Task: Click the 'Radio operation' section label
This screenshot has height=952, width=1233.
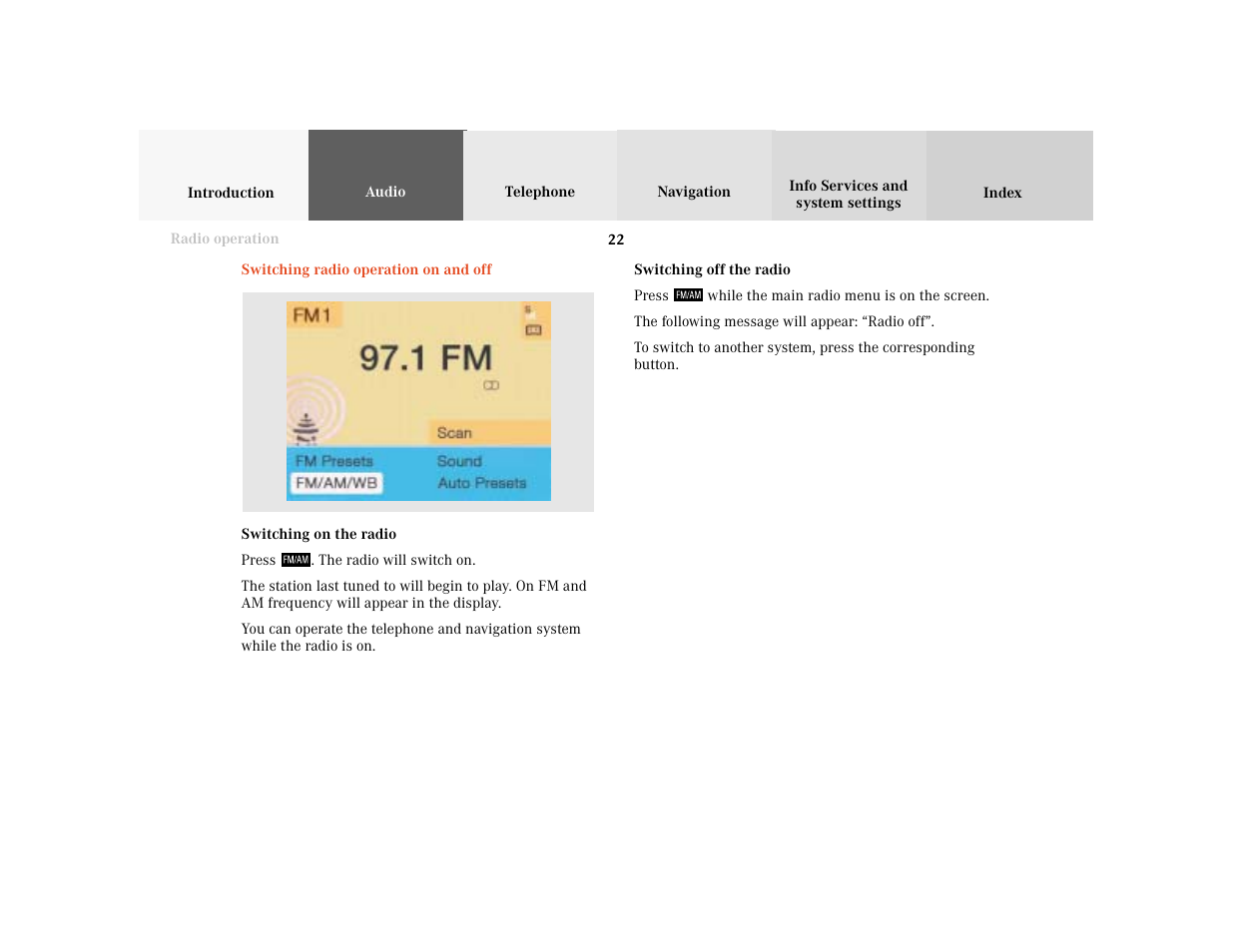Action: [x=225, y=238]
